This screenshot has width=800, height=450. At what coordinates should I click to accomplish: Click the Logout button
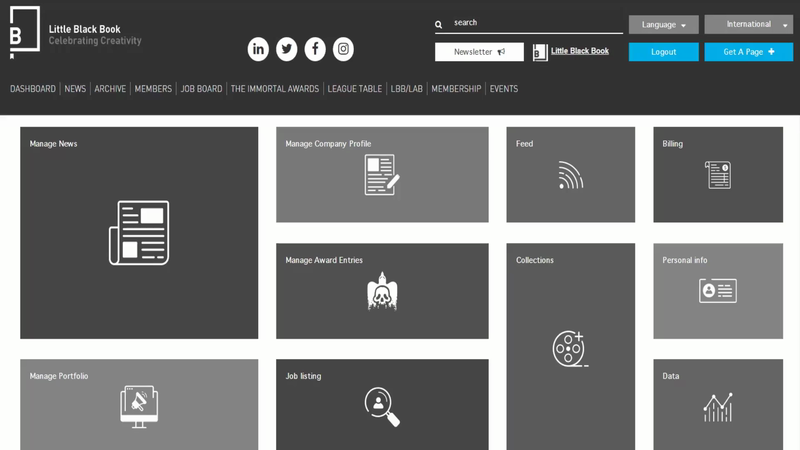pyautogui.click(x=663, y=52)
